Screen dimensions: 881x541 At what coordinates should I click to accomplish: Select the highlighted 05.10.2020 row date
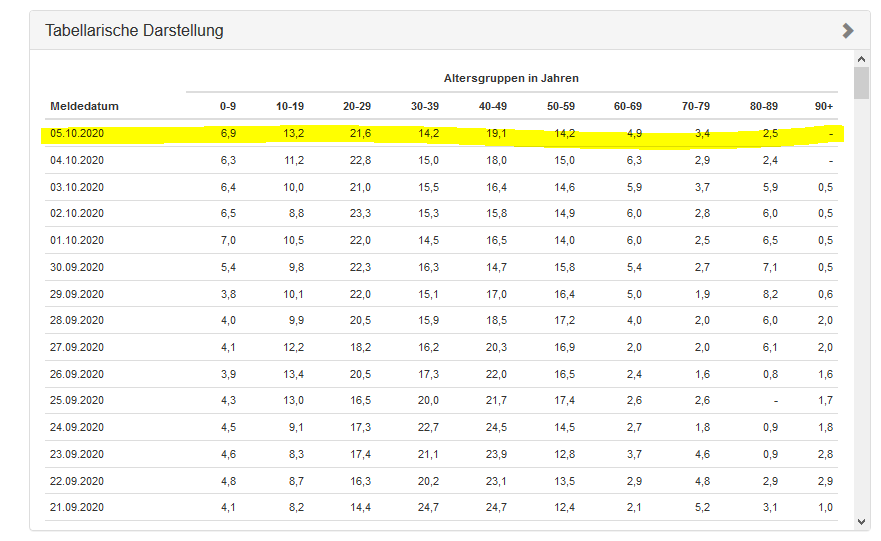(77, 133)
